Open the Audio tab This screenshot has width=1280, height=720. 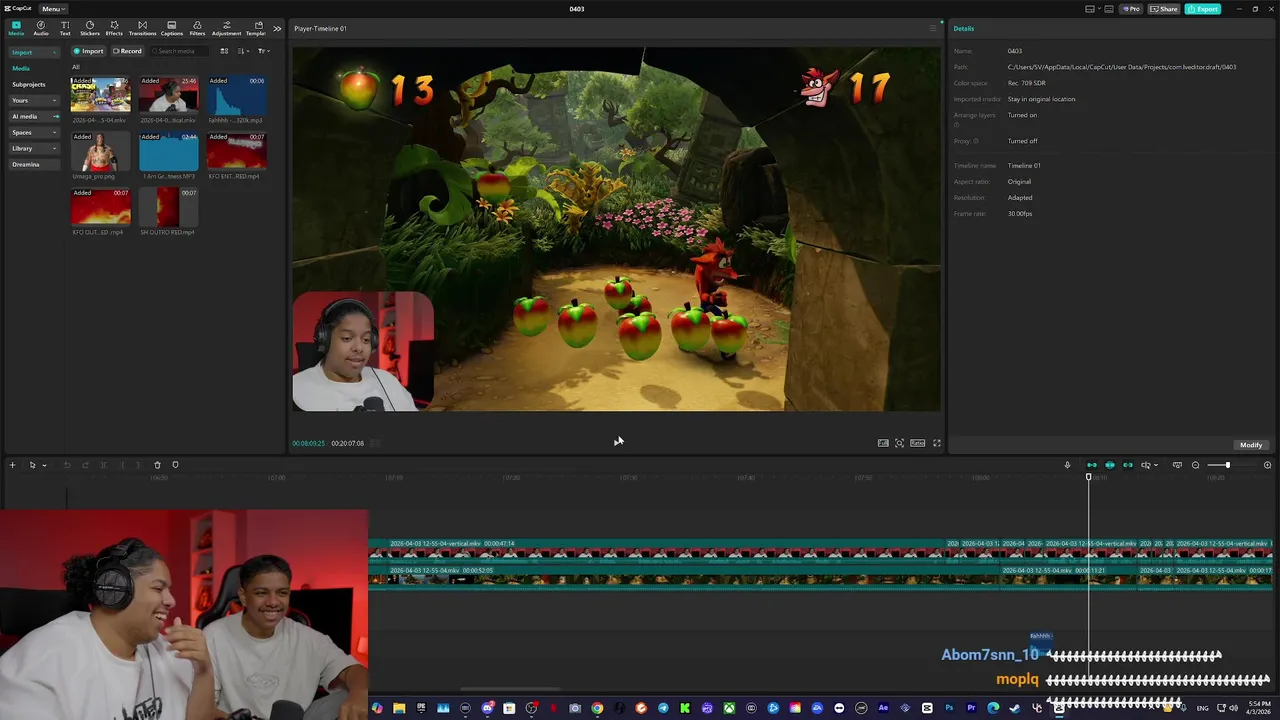[41, 28]
